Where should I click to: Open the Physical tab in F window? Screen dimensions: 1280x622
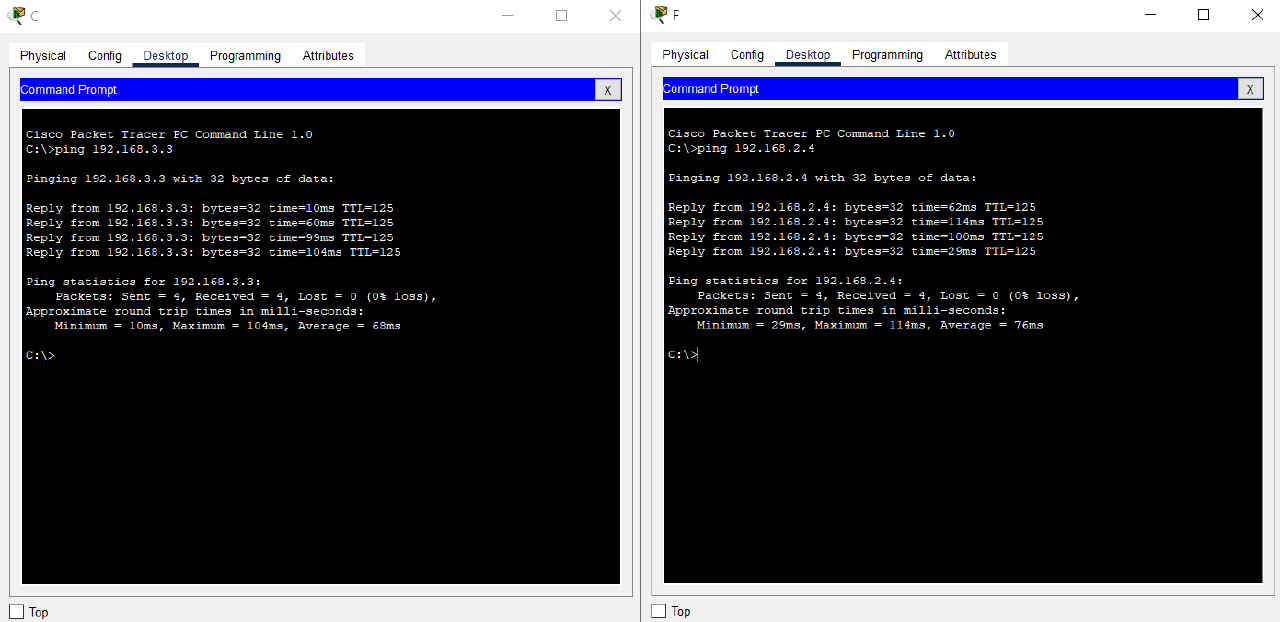click(x=685, y=55)
